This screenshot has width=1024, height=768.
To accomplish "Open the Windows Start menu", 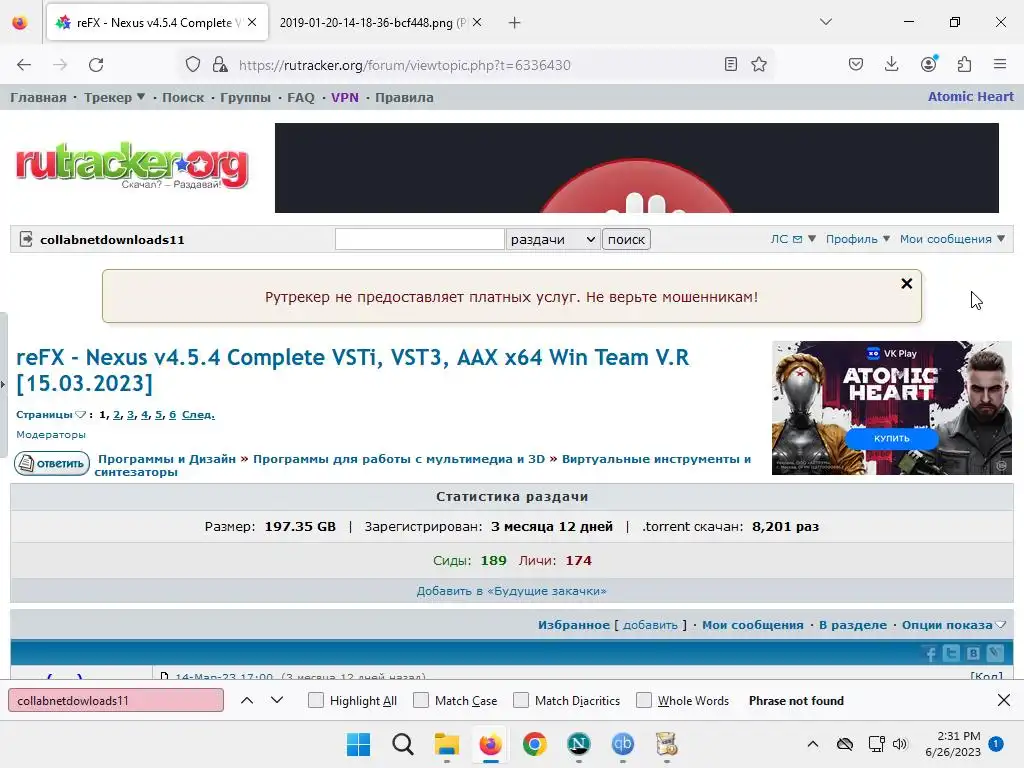I will click(359, 744).
